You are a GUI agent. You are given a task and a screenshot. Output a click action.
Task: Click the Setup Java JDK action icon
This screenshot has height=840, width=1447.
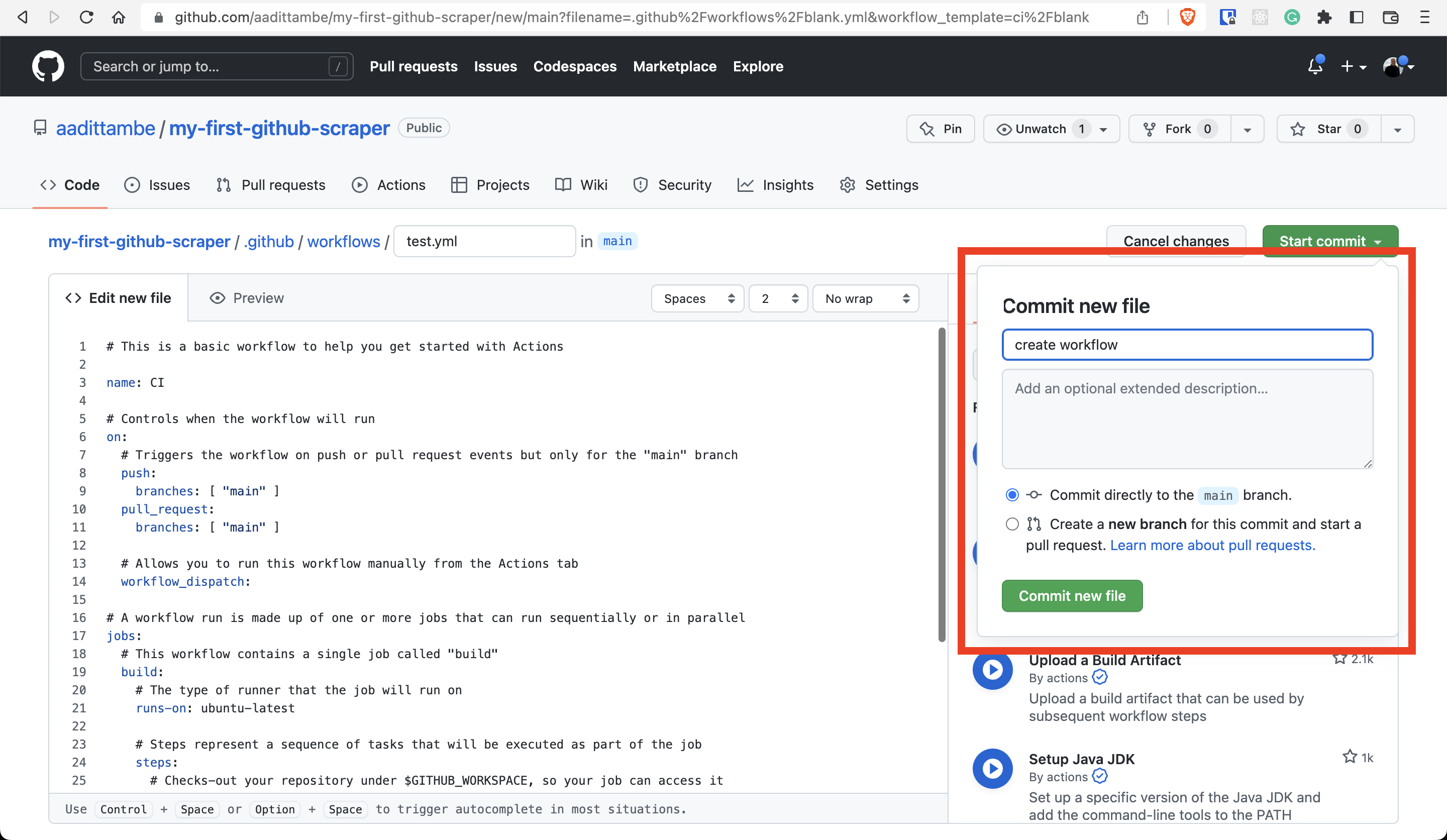pos(993,768)
